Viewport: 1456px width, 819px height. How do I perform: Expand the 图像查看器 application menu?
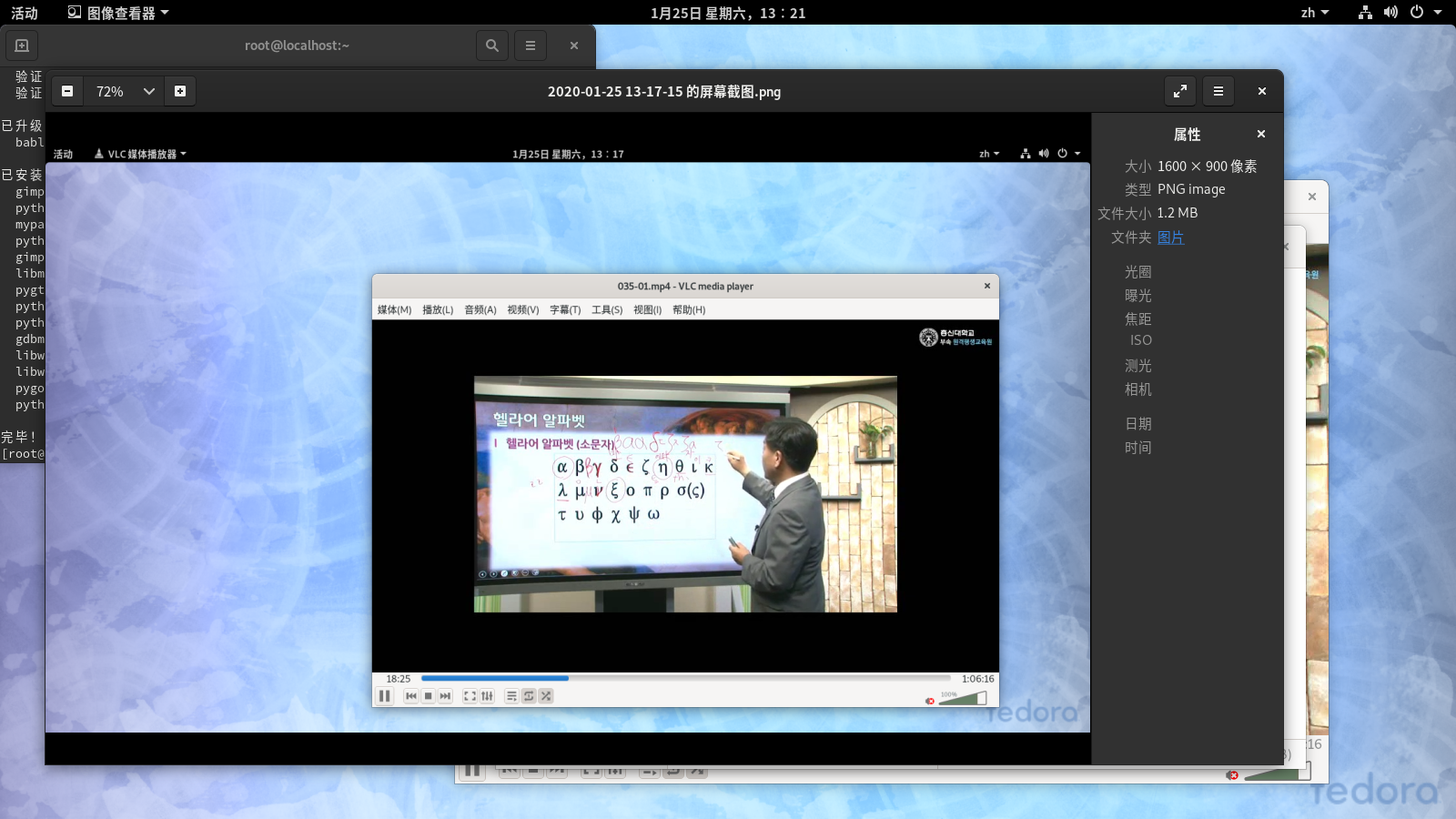pyautogui.click(x=118, y=13)
